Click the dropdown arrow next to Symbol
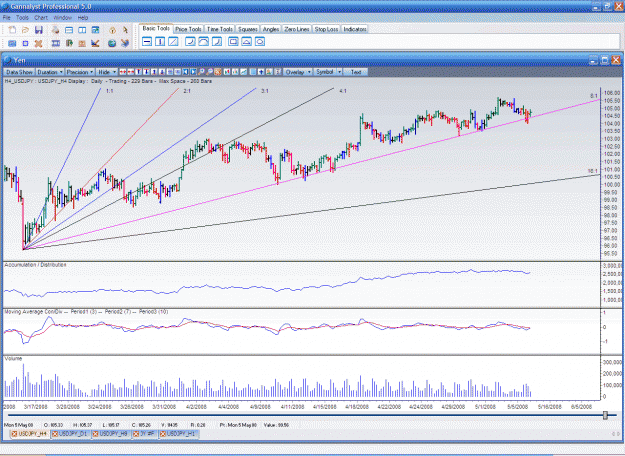This screenshot has width=625, height=456. pyautogui.click(x=340, y=72)
